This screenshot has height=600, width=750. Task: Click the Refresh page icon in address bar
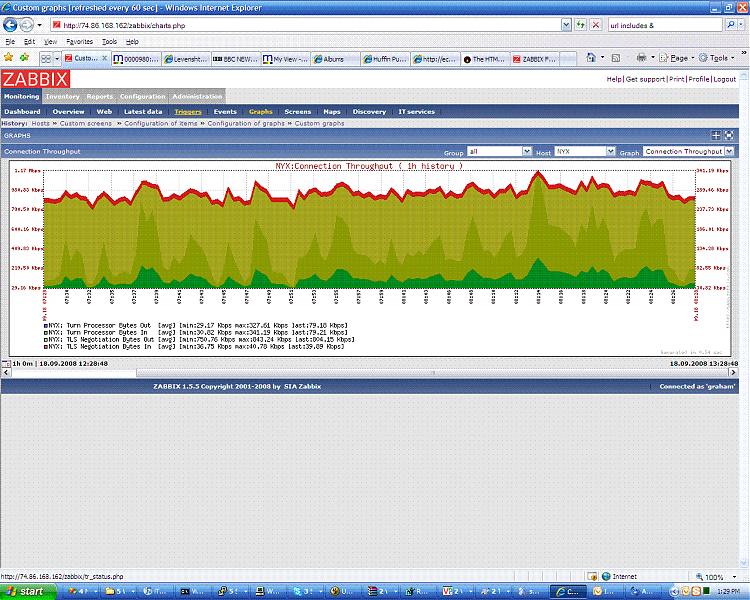581,24
